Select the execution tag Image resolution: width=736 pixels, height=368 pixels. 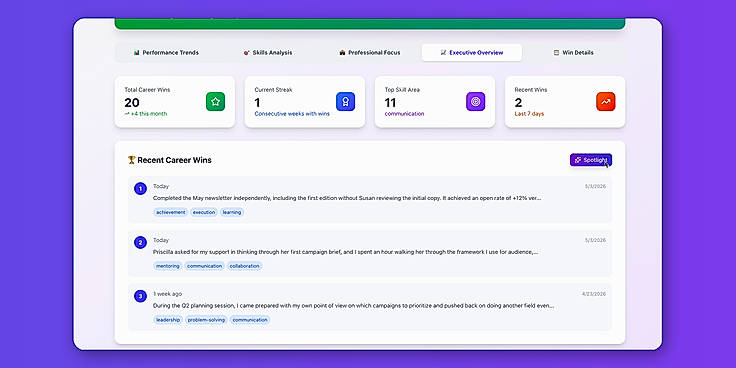pos(204,212)
